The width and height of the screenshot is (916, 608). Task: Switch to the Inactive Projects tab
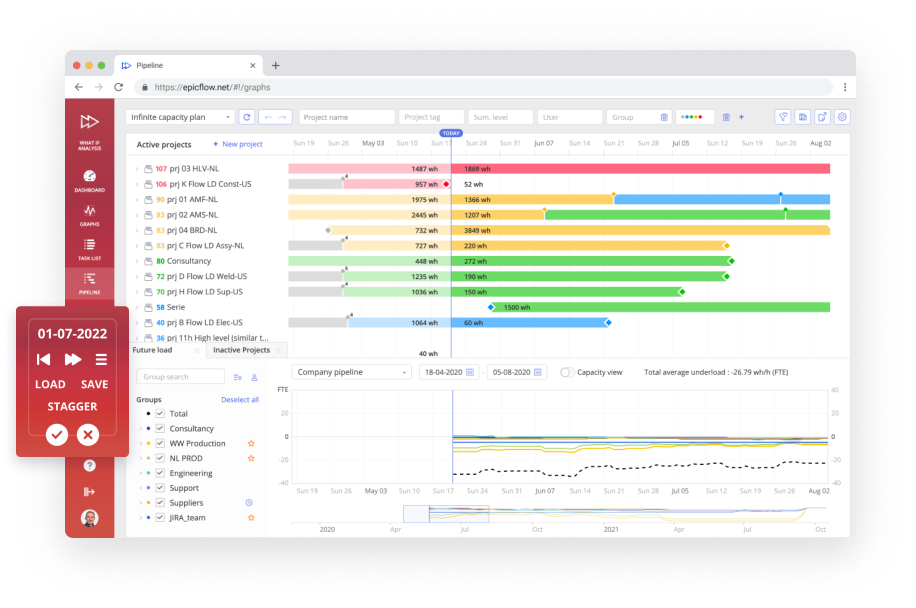[x=241, y=350]
